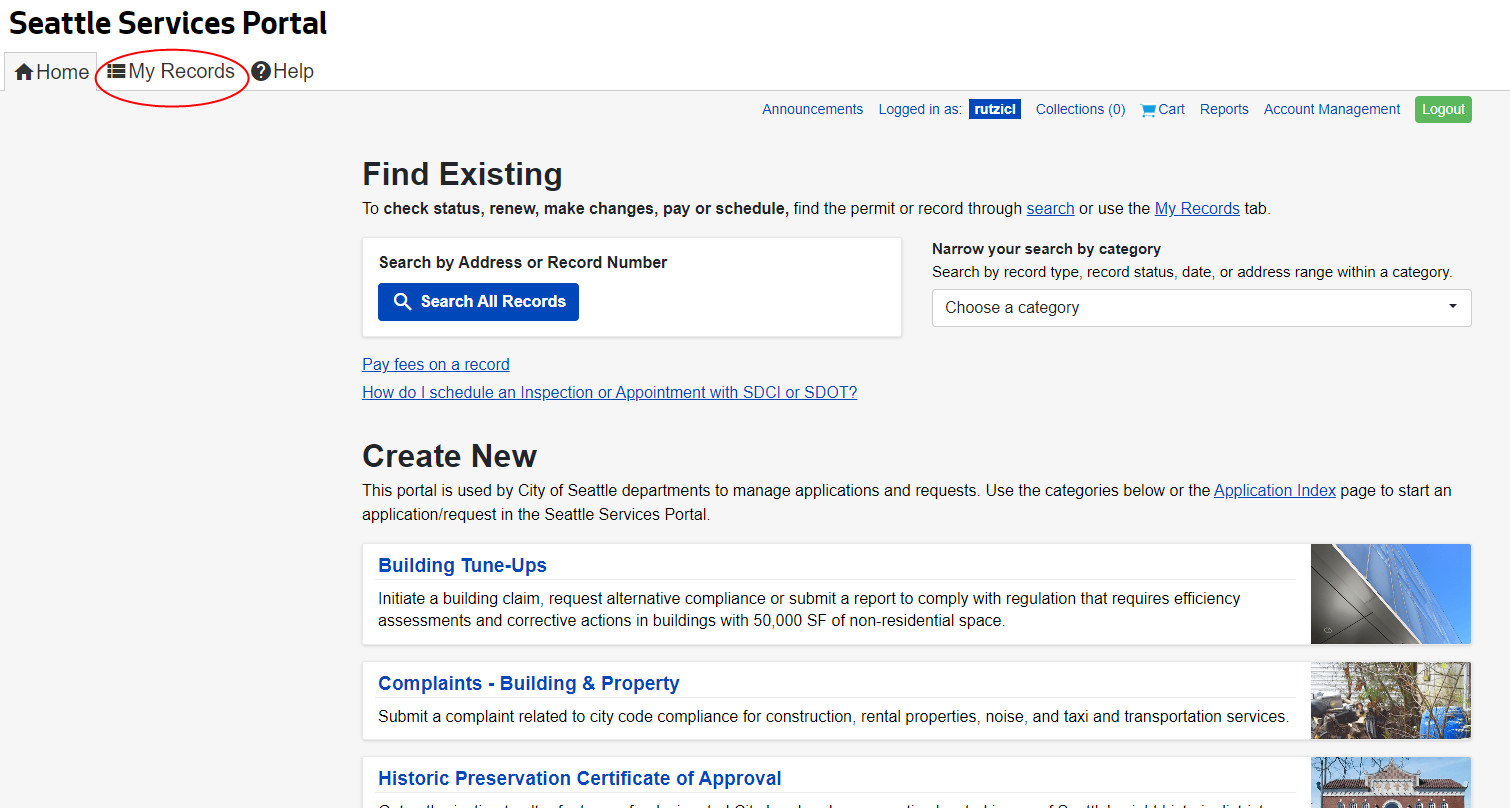Image resolution: width=1510 pixels, height=808 pixels.
Task: Click the magnifying glass on Search All Records
Action: tap(403, 301)
